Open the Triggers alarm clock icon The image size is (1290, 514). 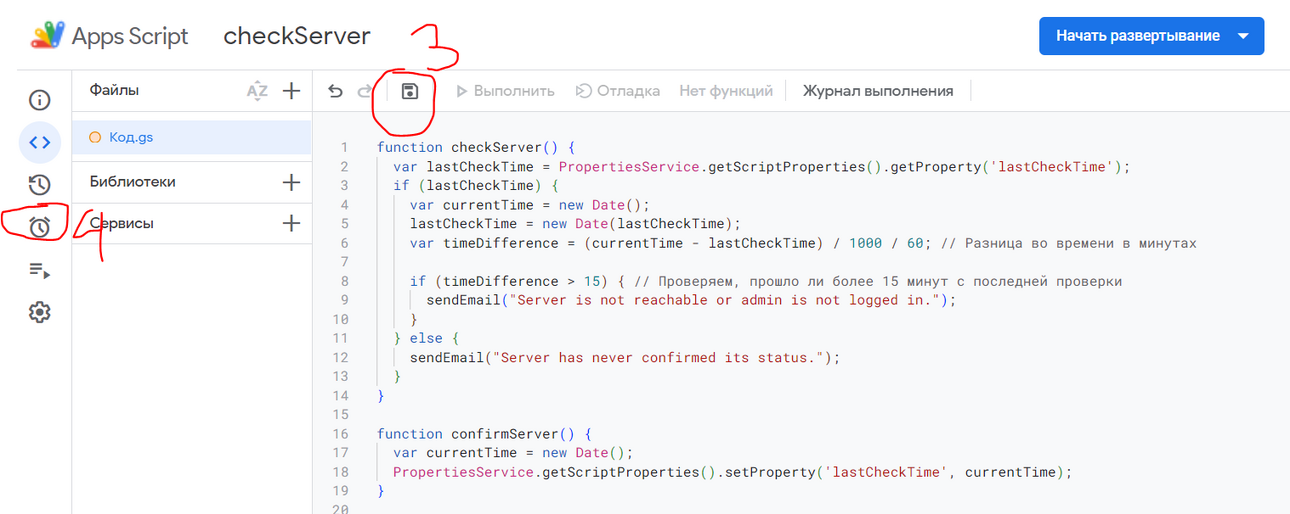[39, 227]
